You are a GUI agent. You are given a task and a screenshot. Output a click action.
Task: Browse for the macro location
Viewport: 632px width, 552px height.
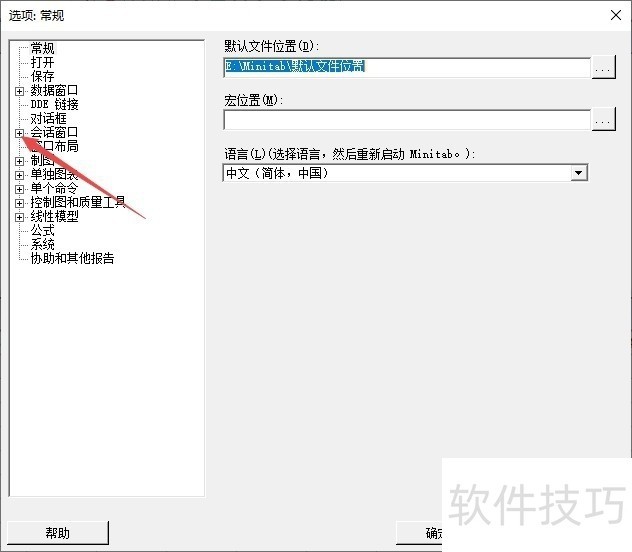pos(603,119)
